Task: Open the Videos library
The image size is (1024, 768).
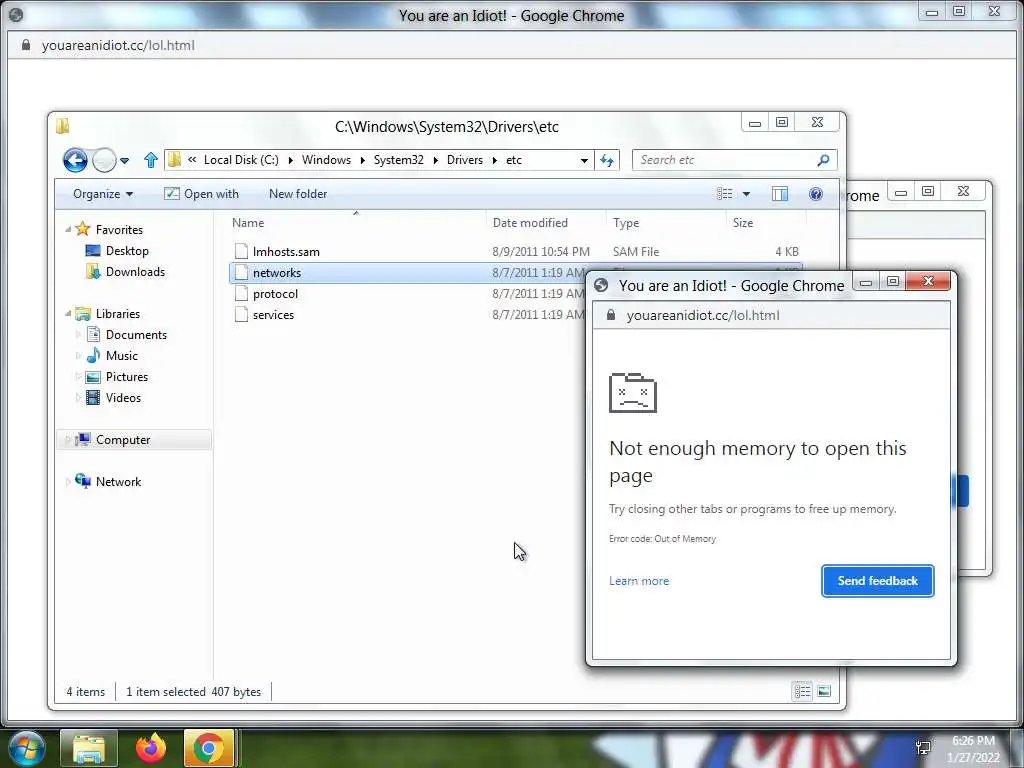Action: pos(123,398)
